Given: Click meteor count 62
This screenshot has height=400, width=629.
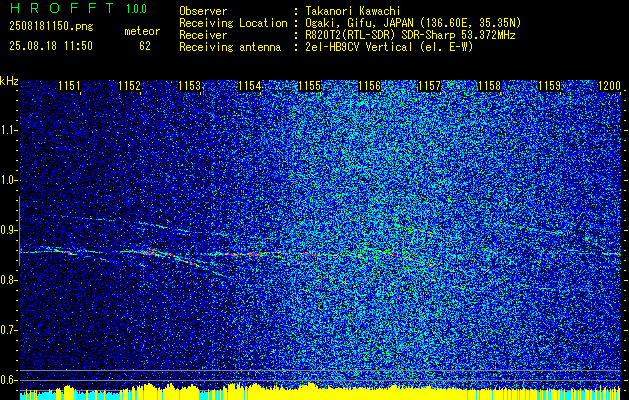Looking at the screenshot, I should (x=145, y=46).
